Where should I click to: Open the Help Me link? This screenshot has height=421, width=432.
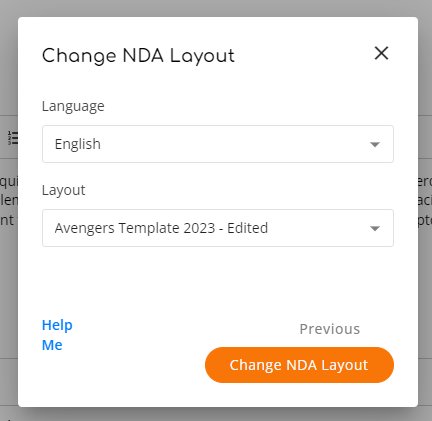click(x=57, y=335)
